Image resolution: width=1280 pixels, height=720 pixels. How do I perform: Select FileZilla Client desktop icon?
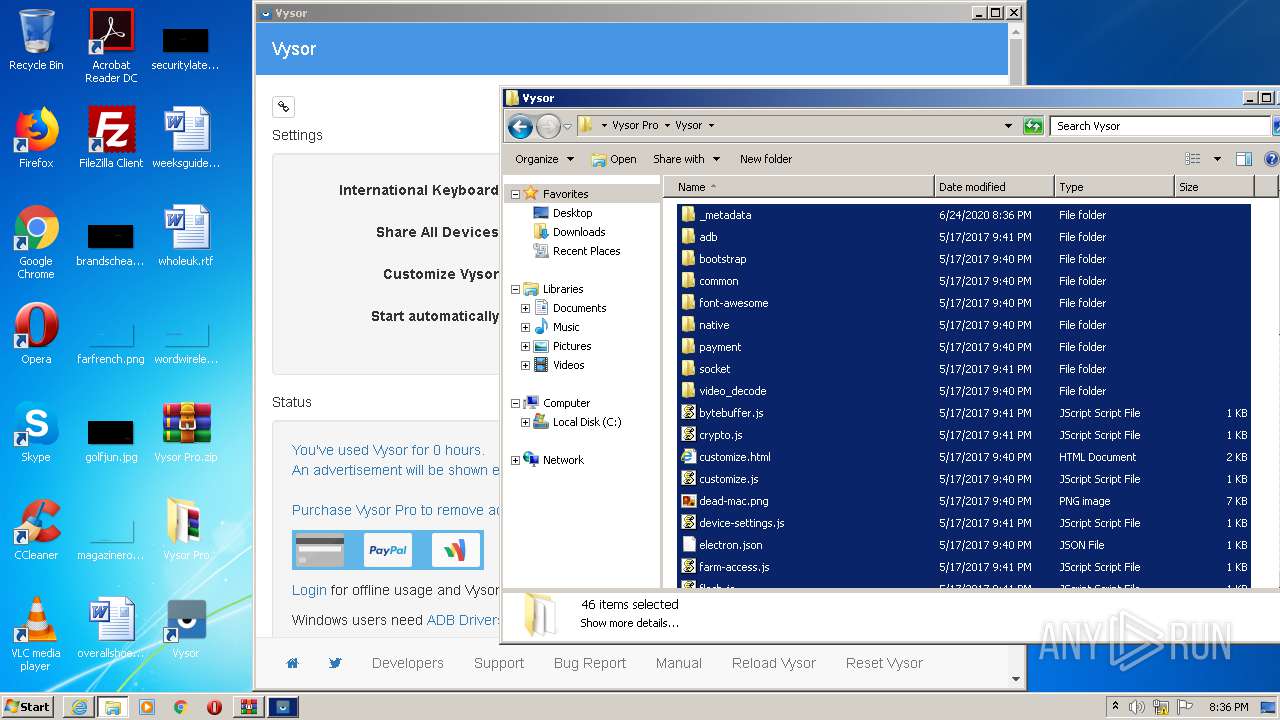111,137
